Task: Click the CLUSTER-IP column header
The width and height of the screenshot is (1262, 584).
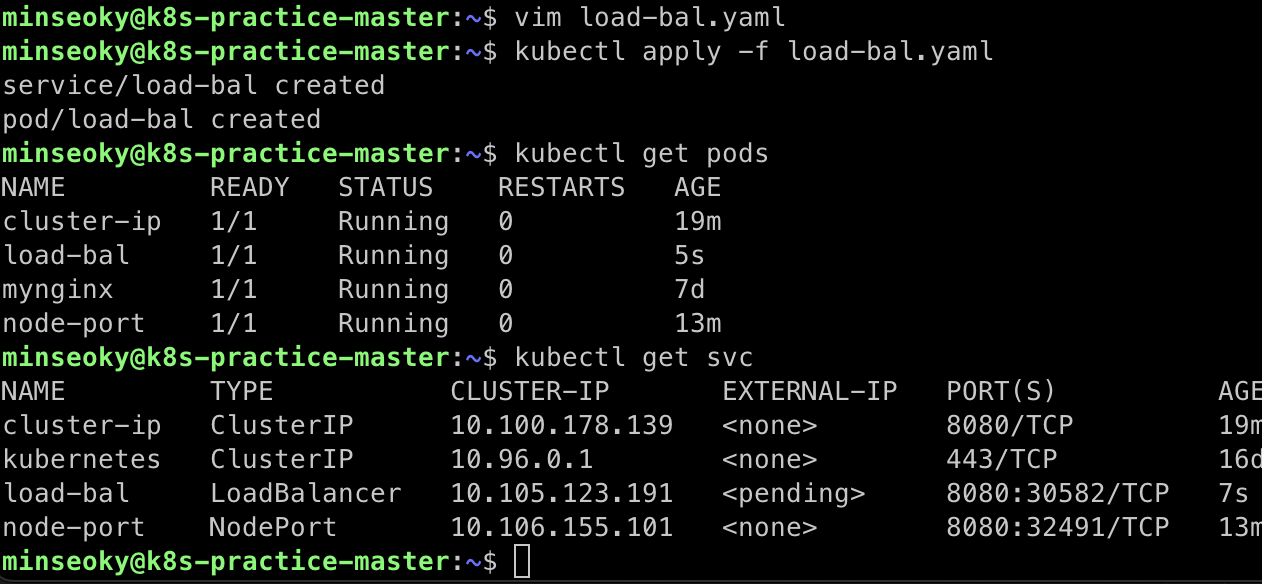Action: tap(530, 391)
